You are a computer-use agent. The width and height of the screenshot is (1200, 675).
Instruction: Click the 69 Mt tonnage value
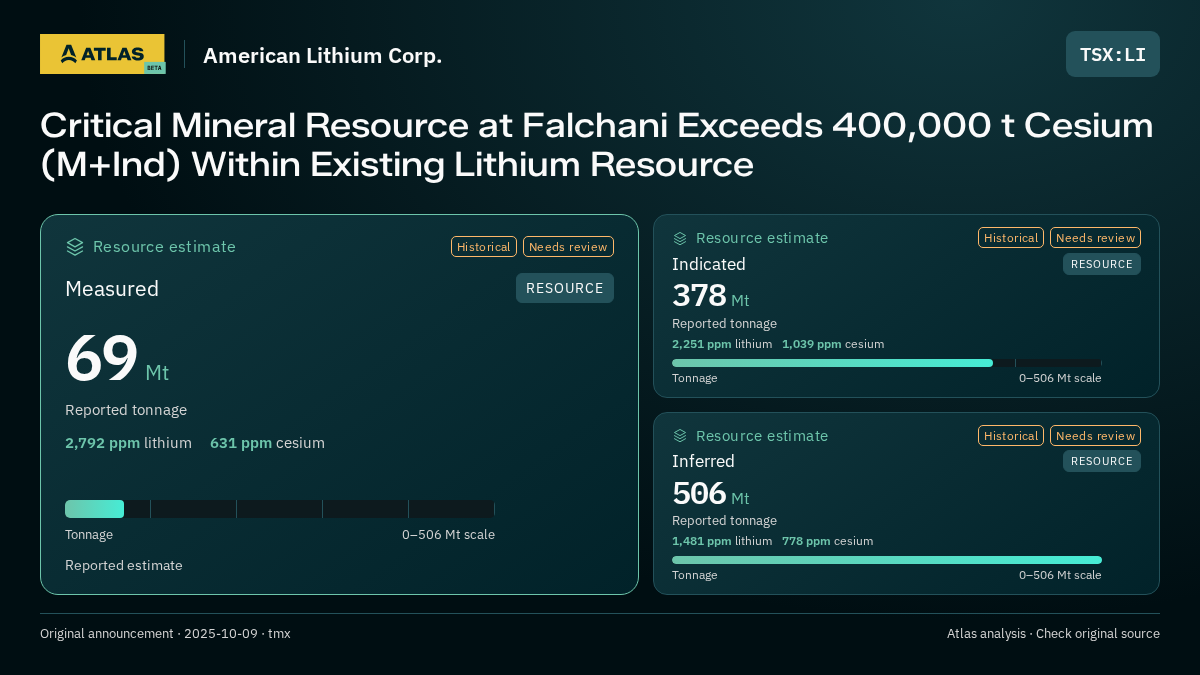117,359
